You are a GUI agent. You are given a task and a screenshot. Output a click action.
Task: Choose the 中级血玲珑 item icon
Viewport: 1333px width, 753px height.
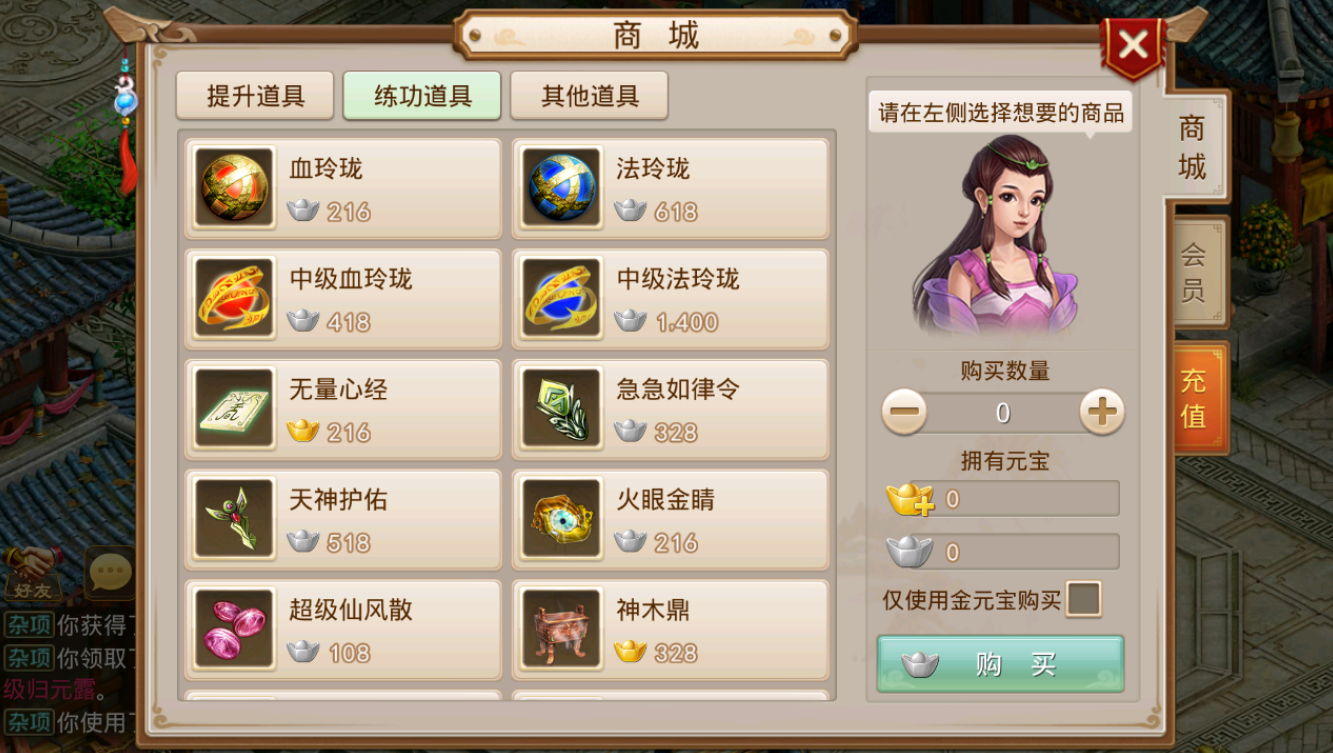(234, 297)
